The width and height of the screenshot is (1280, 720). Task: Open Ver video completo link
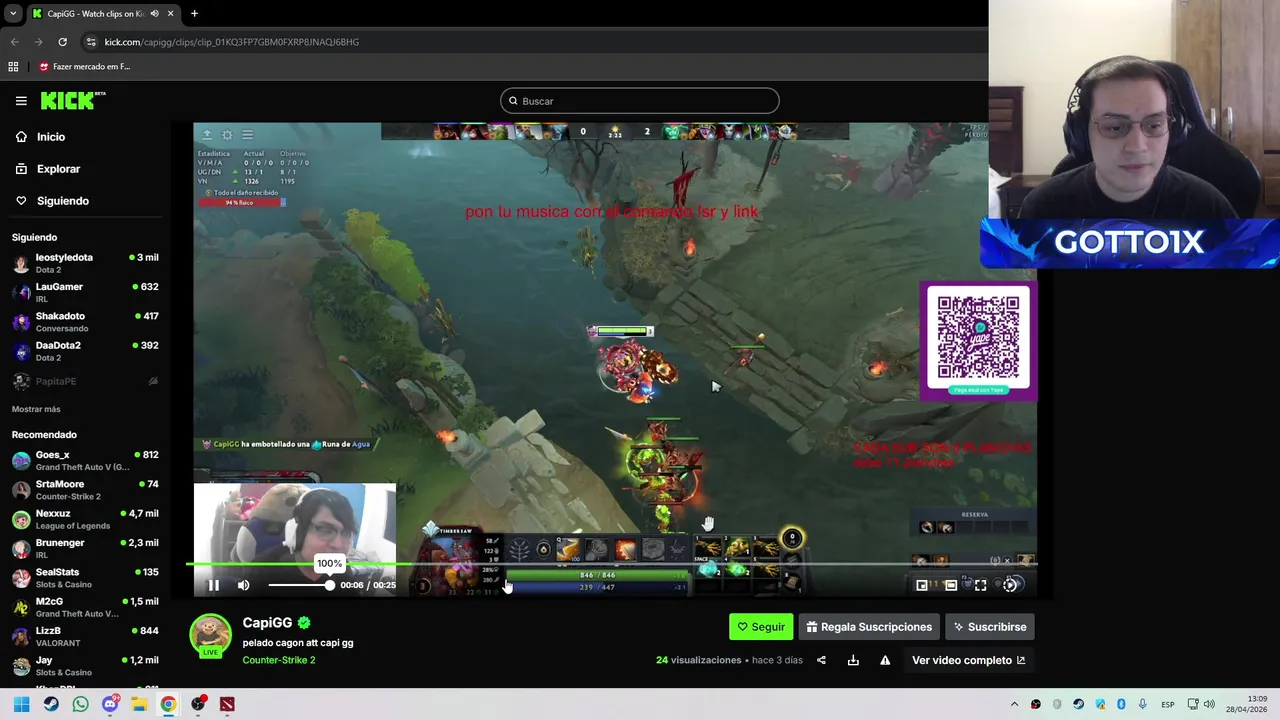968,660
